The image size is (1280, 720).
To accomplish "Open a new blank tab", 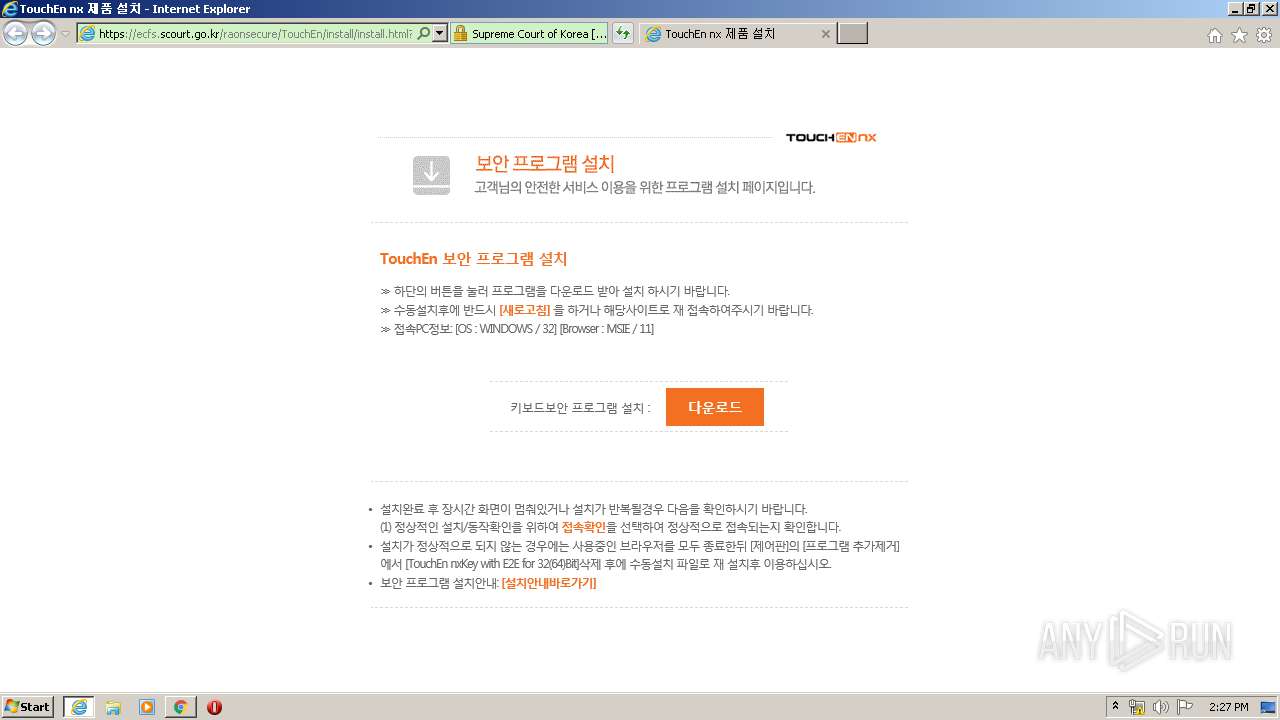I will click(x=852, y=34).
